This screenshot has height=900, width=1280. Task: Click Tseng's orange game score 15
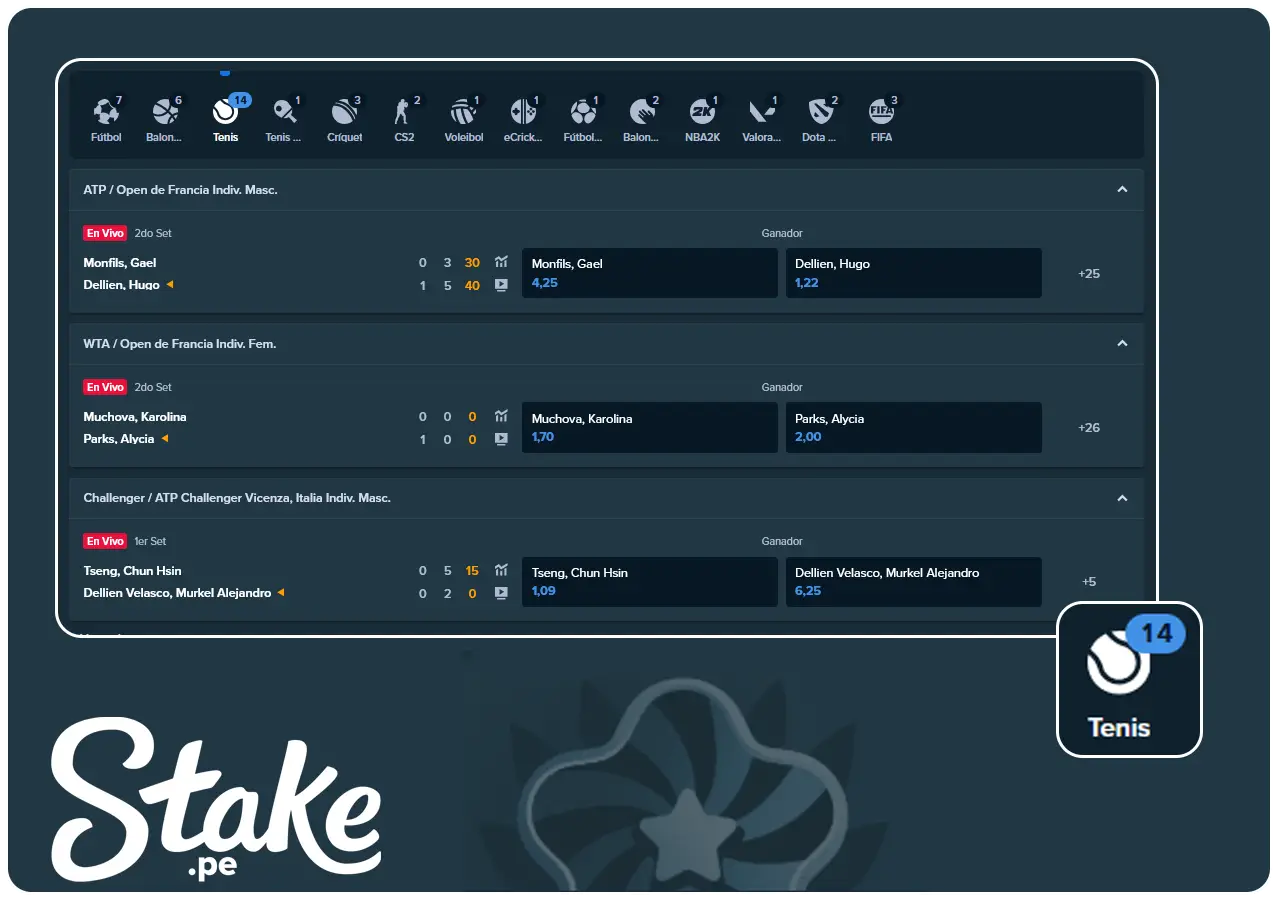(x=472, y=571)
